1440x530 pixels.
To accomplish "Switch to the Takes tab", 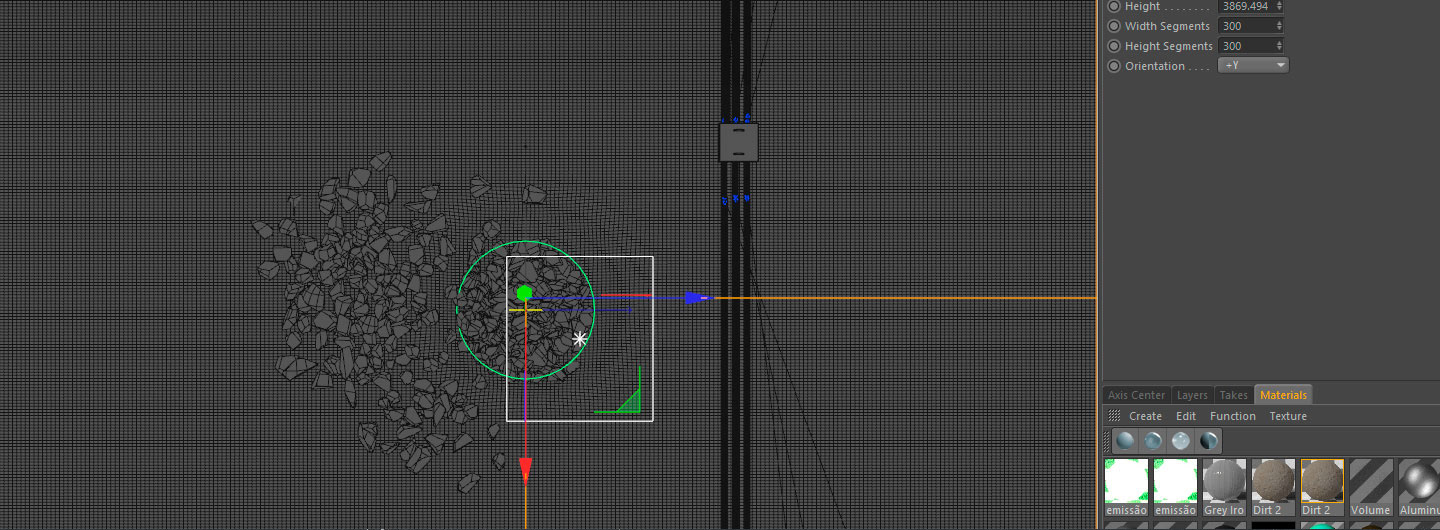I will pyautogui.click(x=1233, y=395).
